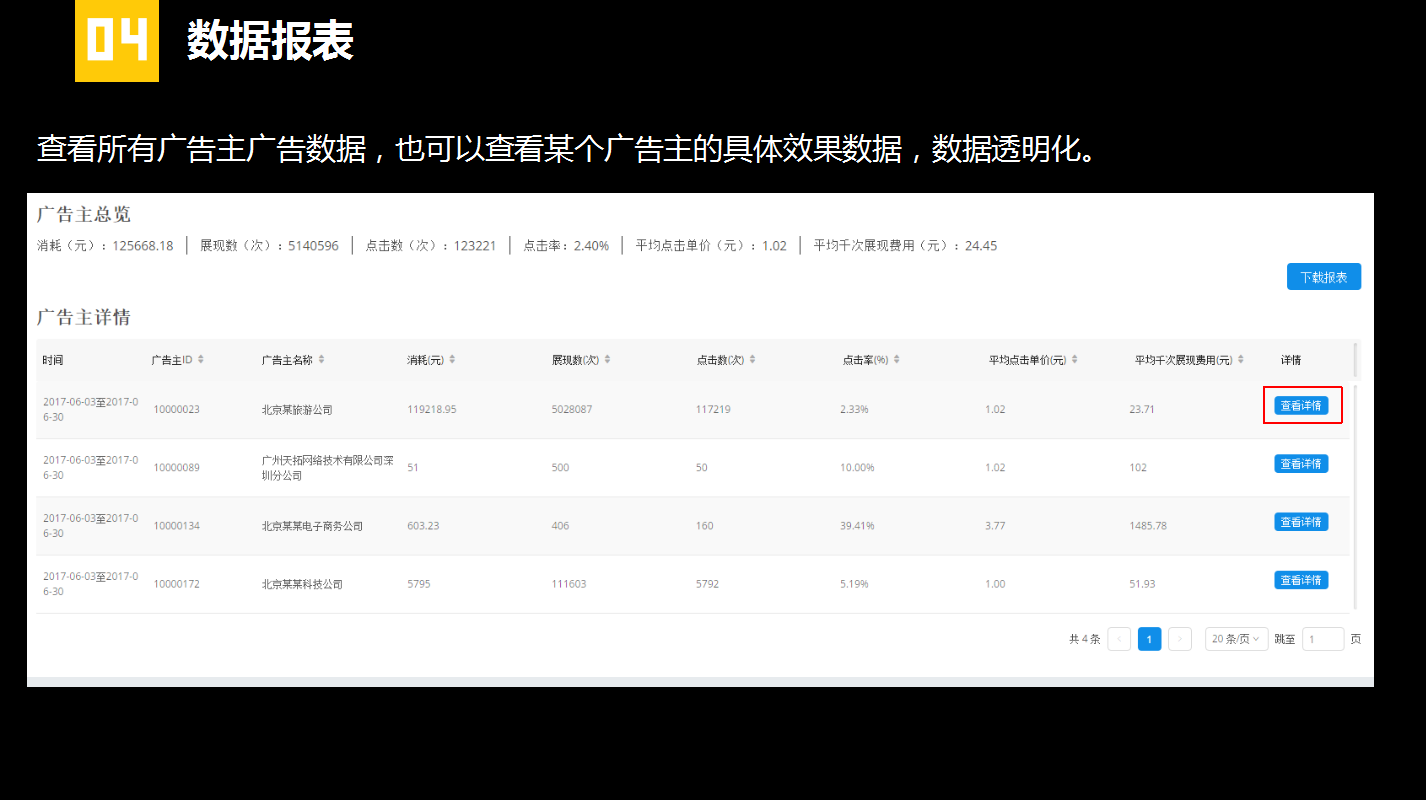The height and width of the screenshot is (800, 1426).
Task: Click the 117219 clicks value
Action: [713, 409]
